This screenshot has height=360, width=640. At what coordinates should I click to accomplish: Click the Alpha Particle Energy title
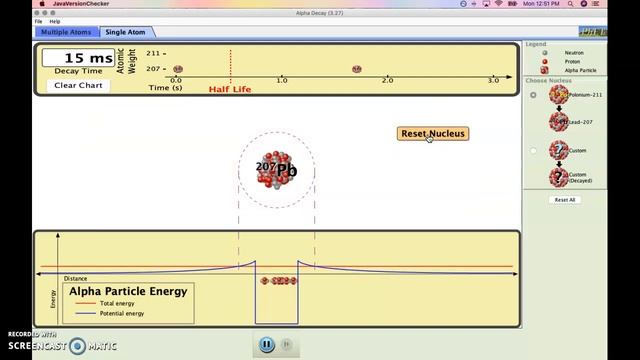[x=128, y=291]
